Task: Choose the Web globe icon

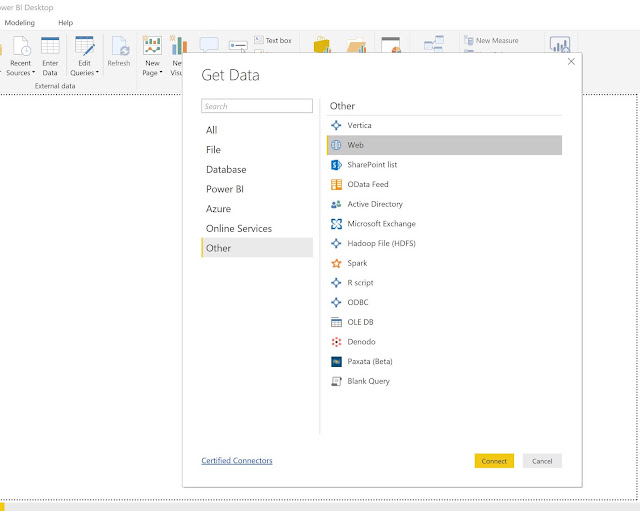Action: click(x=336, y=145)
